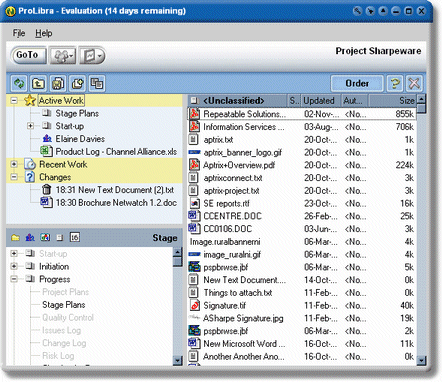Open the File menu

19,33
